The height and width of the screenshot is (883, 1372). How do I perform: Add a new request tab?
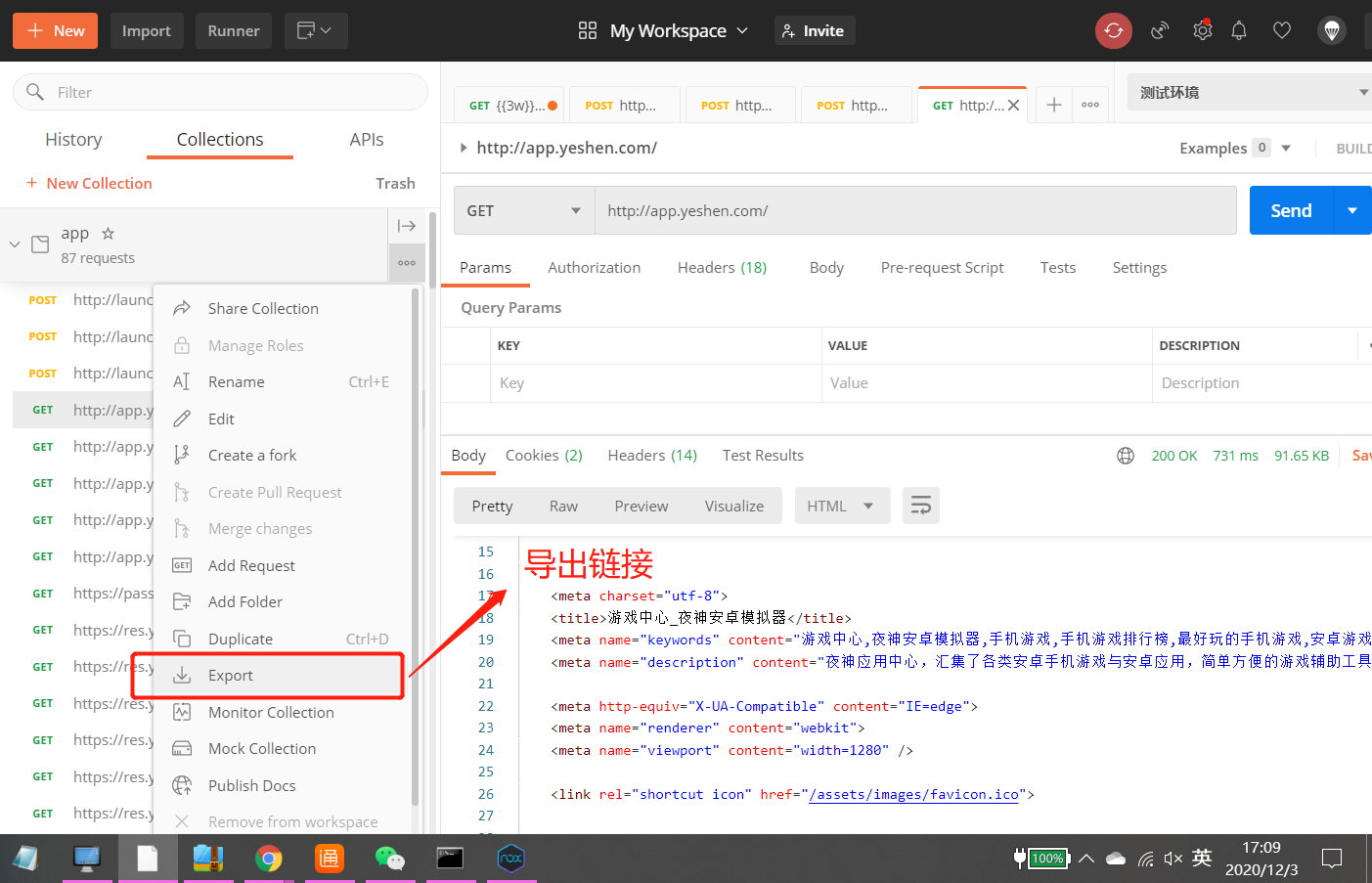pyautogui.click(x=1054, y=105)
